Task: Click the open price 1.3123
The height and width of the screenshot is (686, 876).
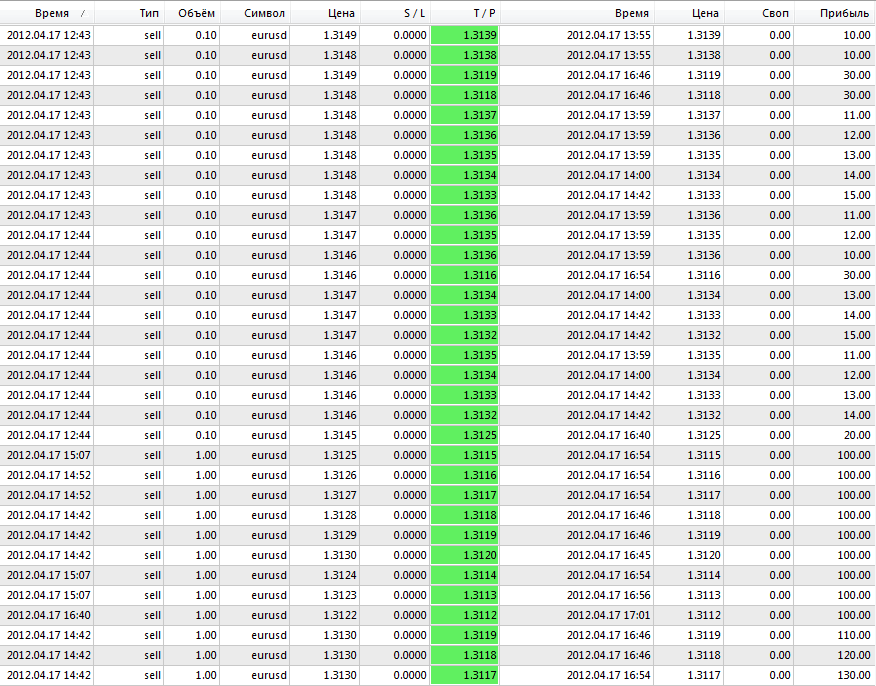Action: (x=340, y=595)
